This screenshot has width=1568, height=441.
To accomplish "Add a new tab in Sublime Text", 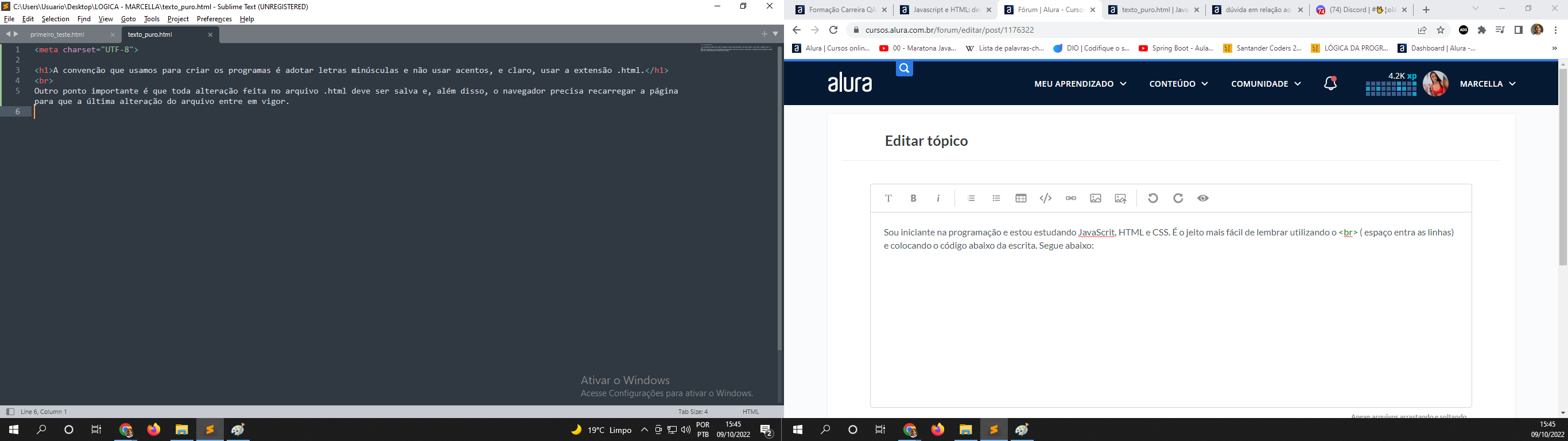I will click(764, 34).
